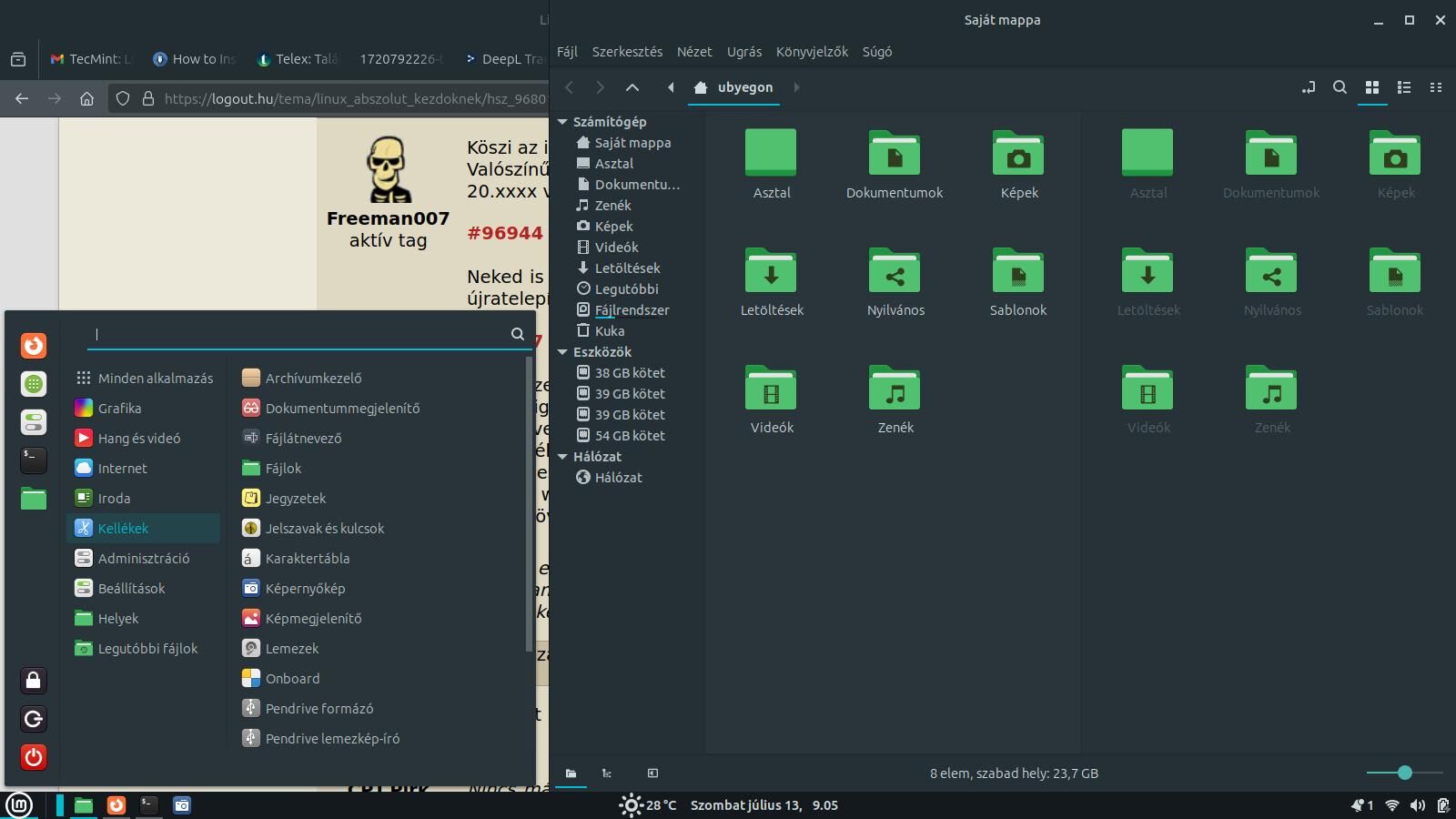The image size is (1456, 819).
Task: Click the search magnifier in menu search box
Action: (x=518, y=334)
